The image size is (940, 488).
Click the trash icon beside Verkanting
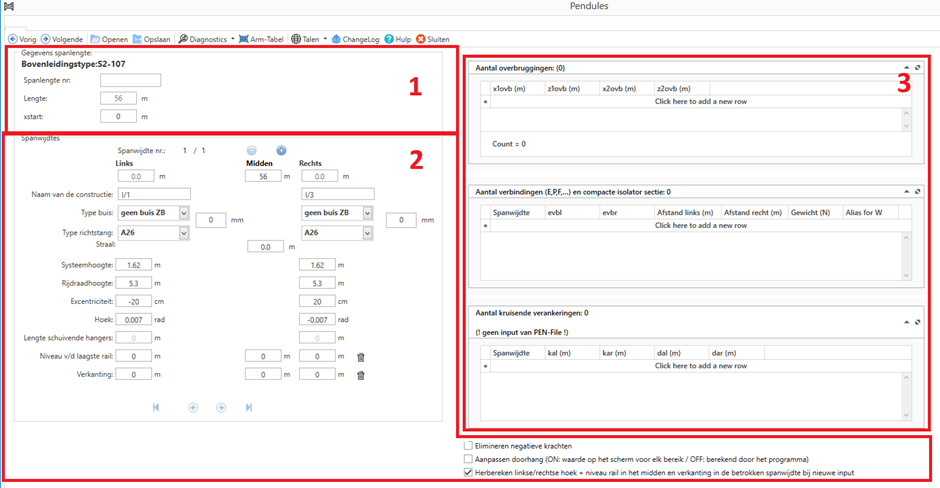[361, 375]
